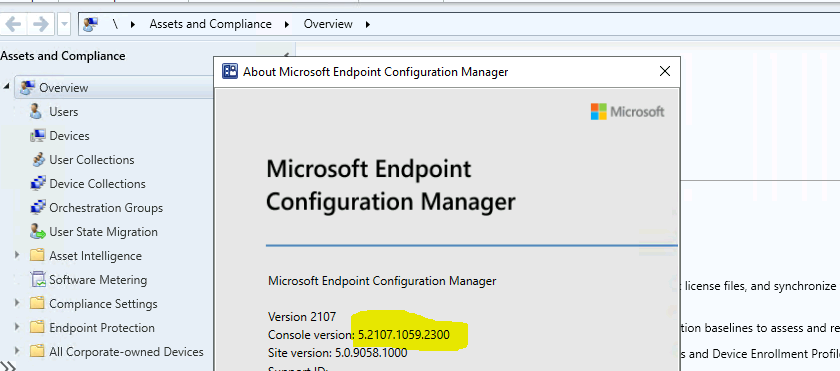Screen dimensions: 840x371
Task: Open dropdown arrow after Assets and Compliance breadcrumb
Action: tap(287, 24)
